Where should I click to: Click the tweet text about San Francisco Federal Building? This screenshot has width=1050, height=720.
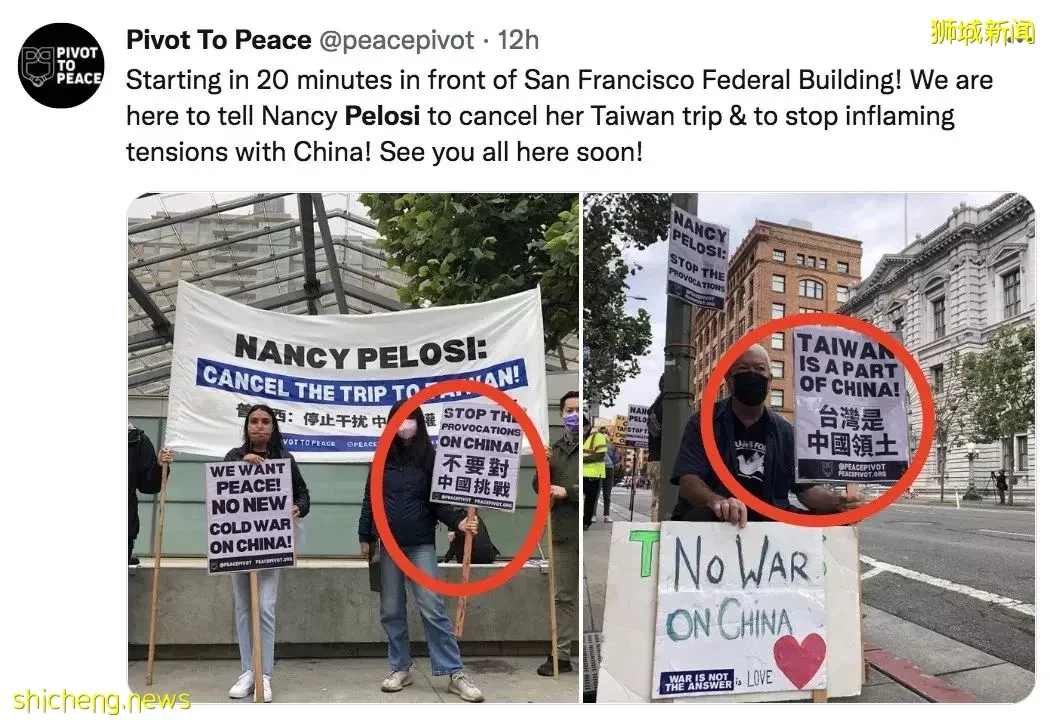pyautogui.click(x=560, y=116)
